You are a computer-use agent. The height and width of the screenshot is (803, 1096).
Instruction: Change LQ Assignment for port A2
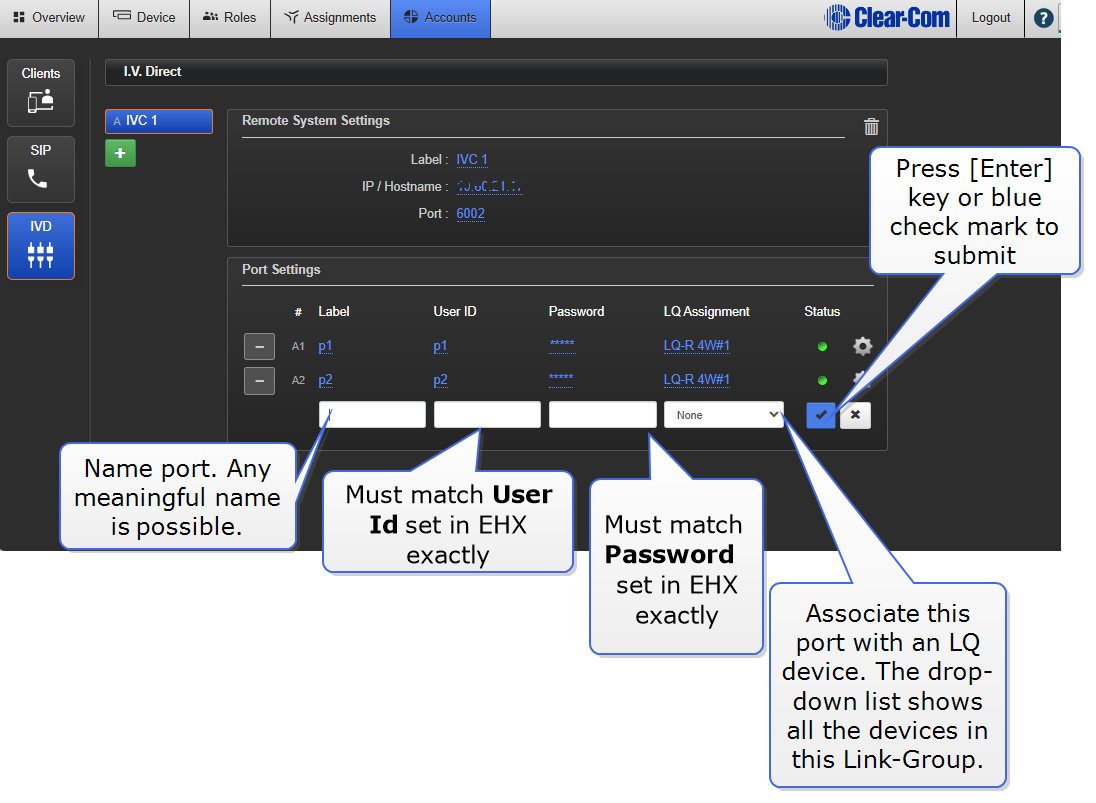click(697, 379)
